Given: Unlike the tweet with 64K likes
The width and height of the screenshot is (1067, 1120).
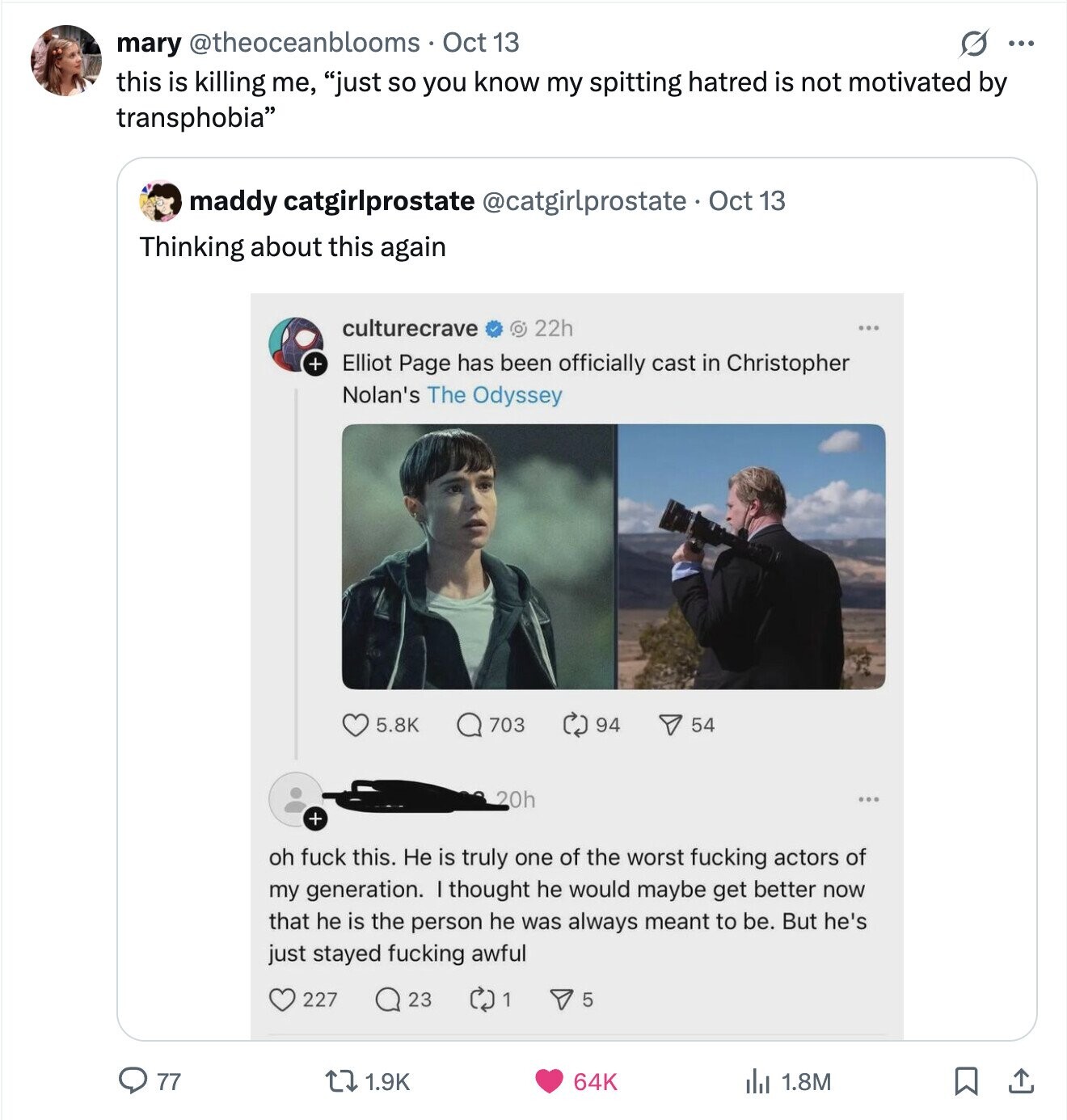Looking at the screenshot, I should [550, 1080].
